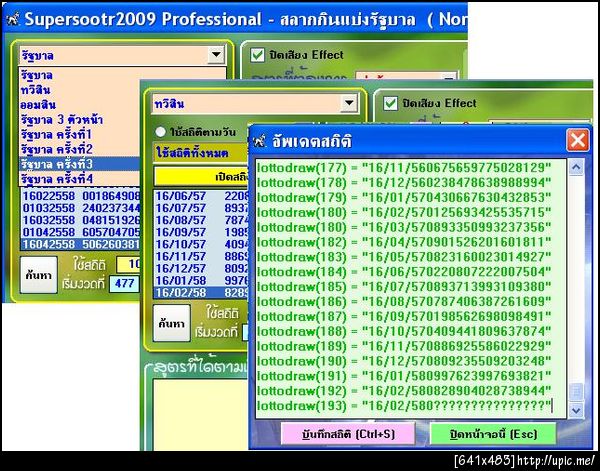This screenshot has width=600, height=471.
Task: Click the lottodraw(190) line in the editor
Action: tap(404, 361)
